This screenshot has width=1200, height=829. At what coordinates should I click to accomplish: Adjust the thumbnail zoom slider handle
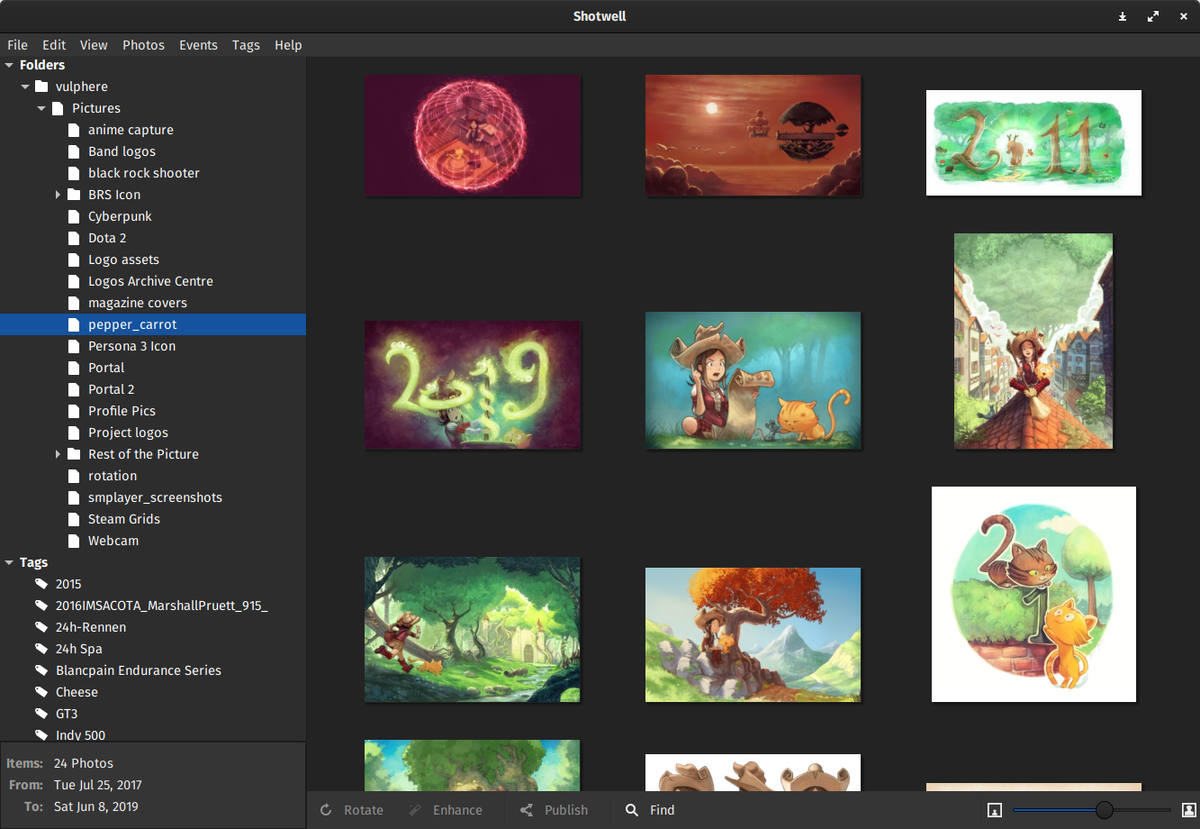[1104, 810]
